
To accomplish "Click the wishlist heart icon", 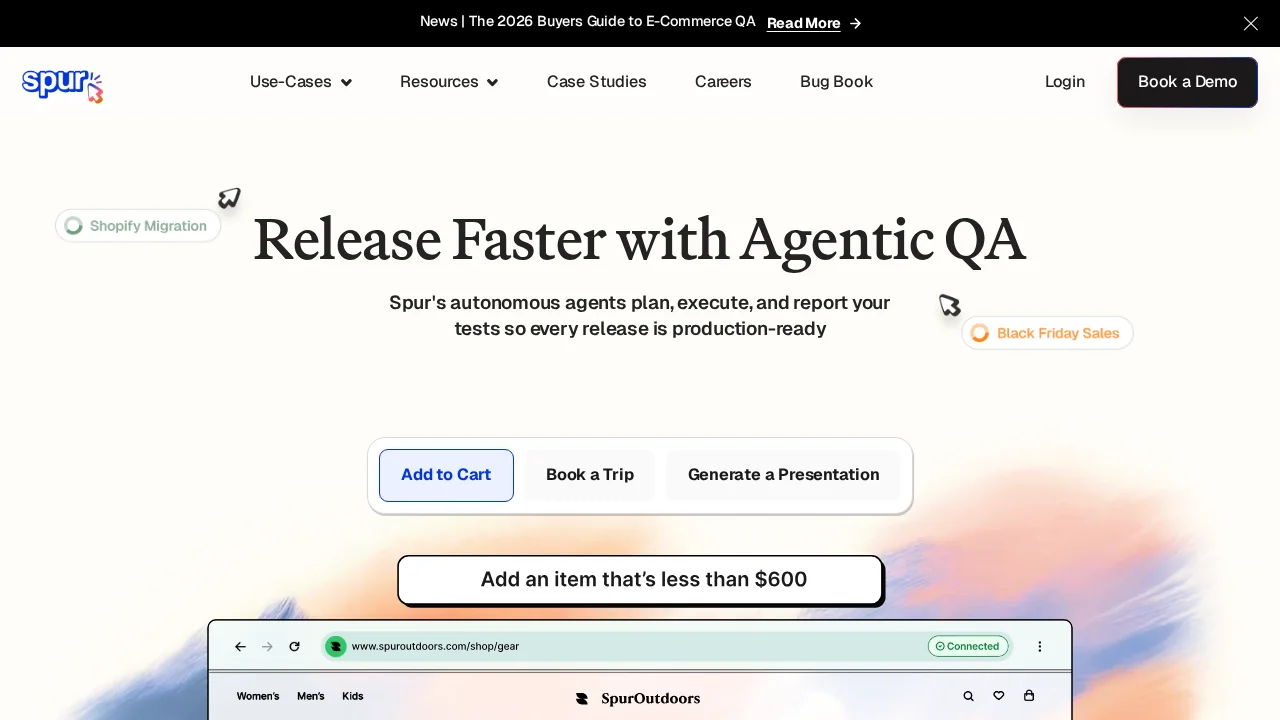I will [x=998, y=696].
